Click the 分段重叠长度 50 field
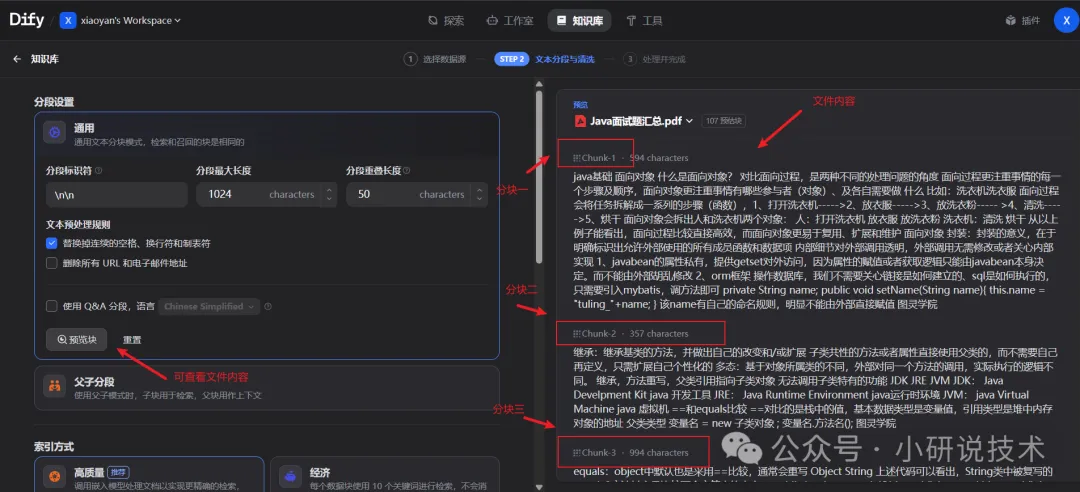 coord(408,194)
